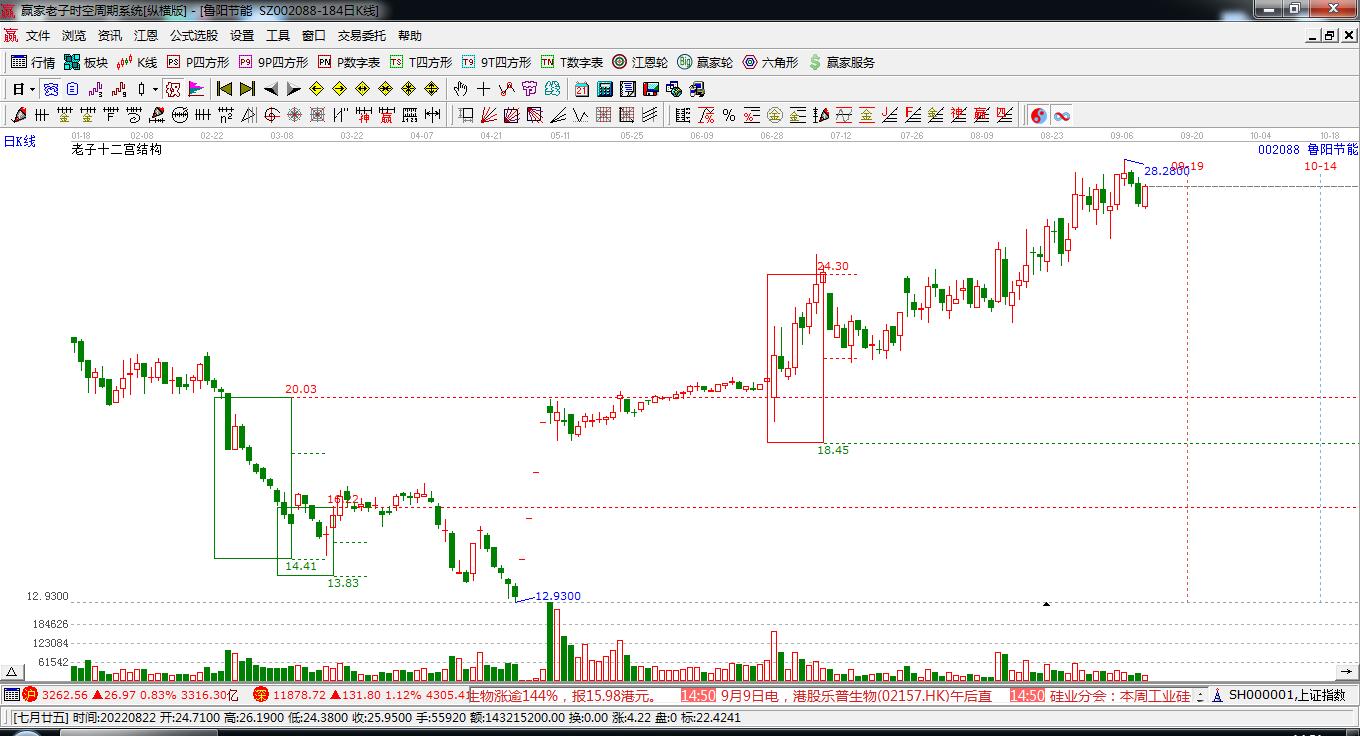
Task: Click the 10-14 date marker
Action: (1320, 167)
